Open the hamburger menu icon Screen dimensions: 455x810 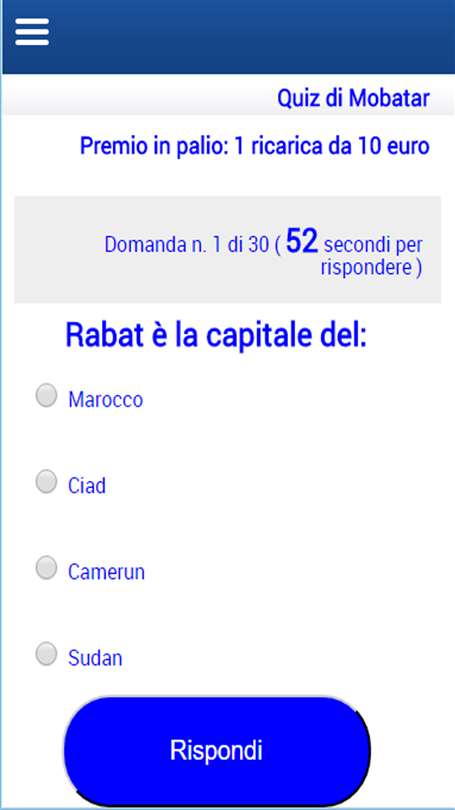[x=32, y=32]
